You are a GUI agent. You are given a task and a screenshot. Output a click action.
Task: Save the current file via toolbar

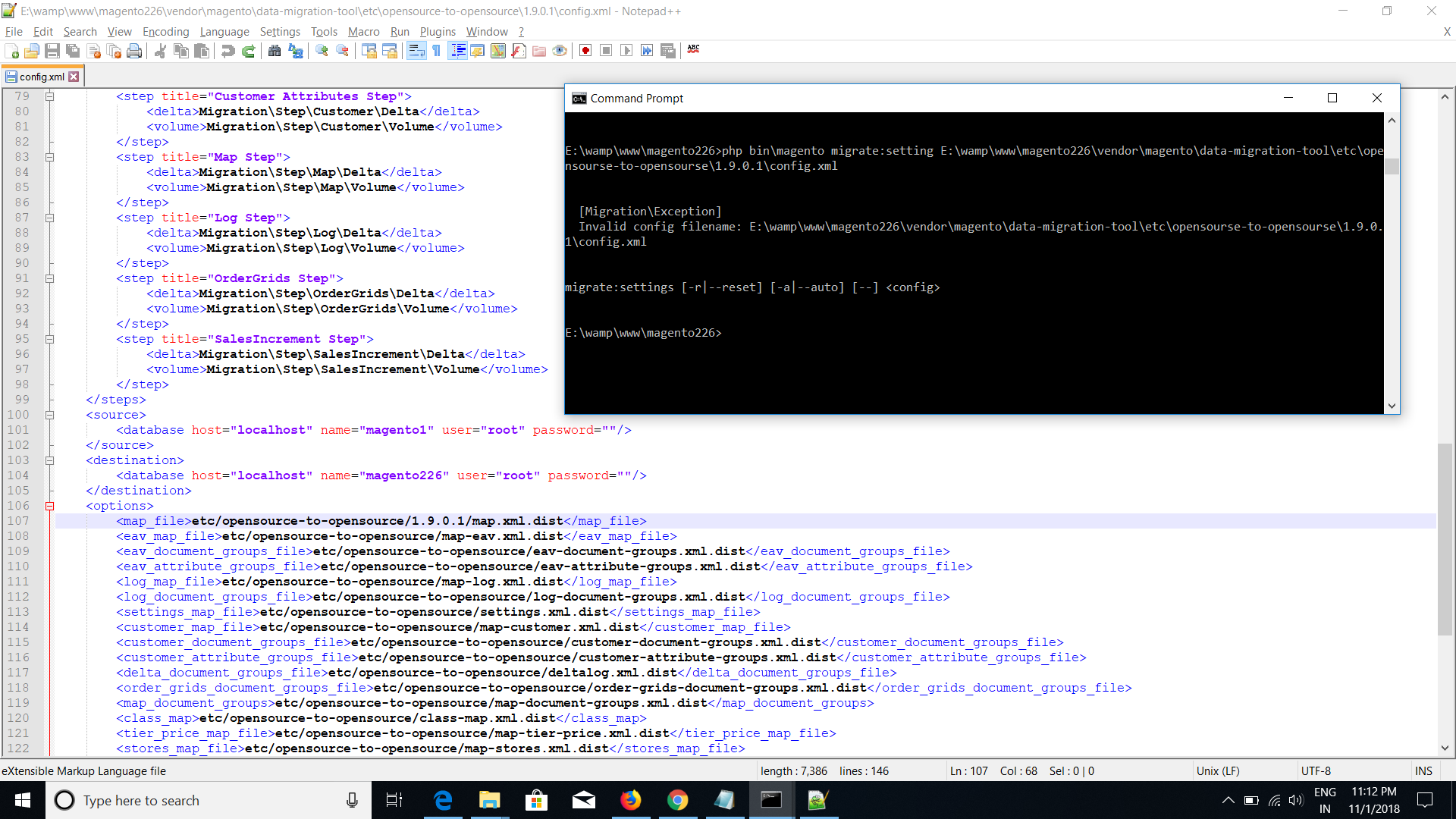[x=52, y=51]
